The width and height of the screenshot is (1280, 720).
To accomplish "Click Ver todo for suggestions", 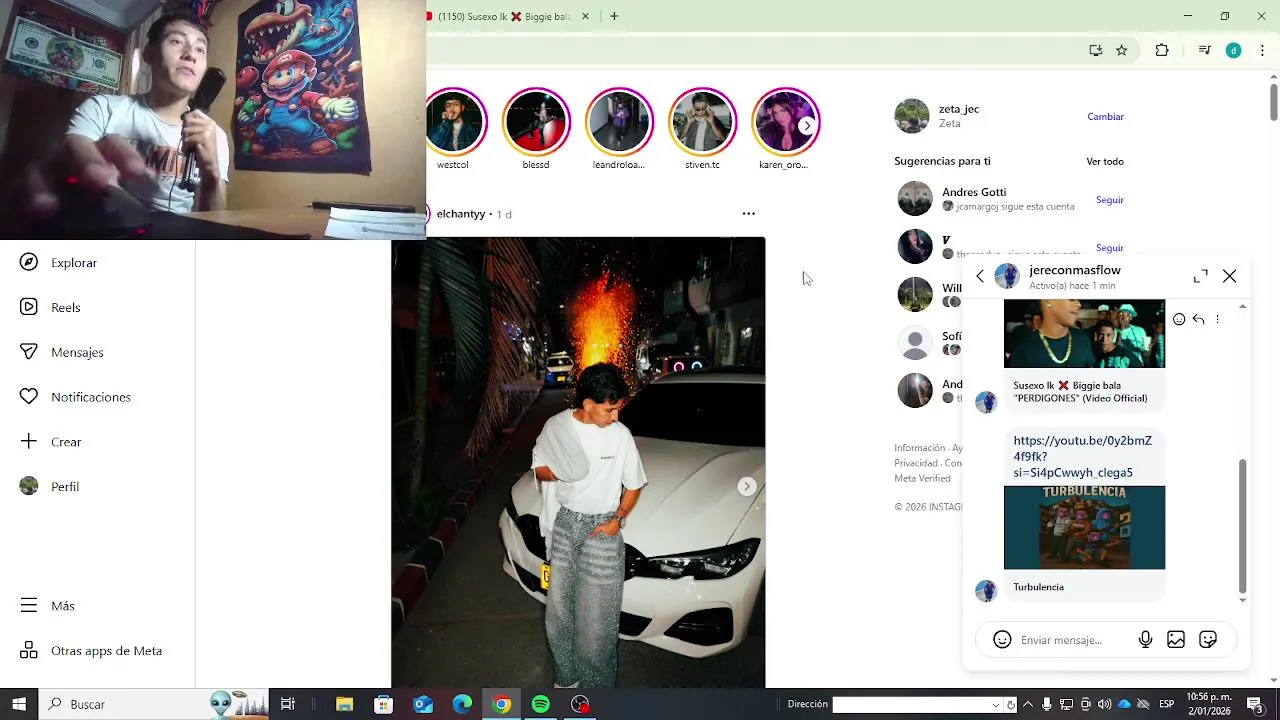I will pos(1105,162).
